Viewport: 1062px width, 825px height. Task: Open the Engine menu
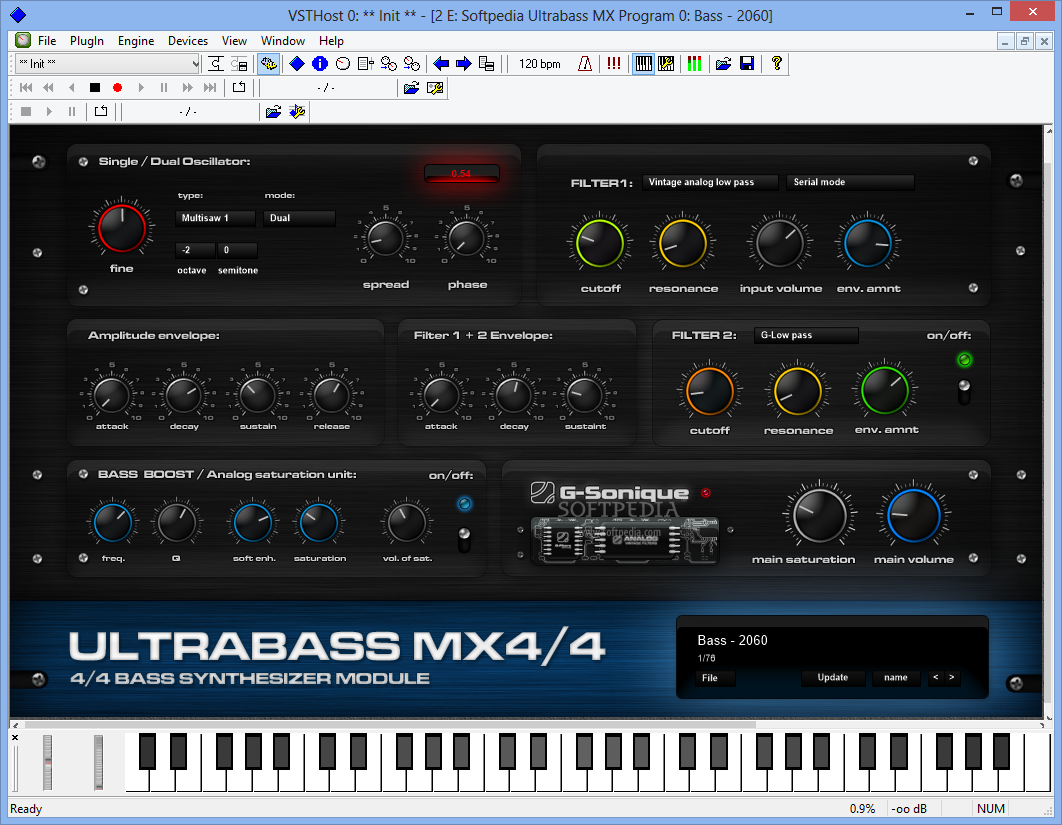click(135, 41)
